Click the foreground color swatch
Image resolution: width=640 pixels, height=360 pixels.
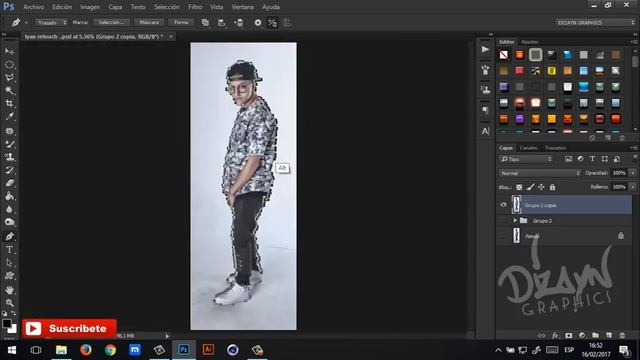[x=7, y=324]
